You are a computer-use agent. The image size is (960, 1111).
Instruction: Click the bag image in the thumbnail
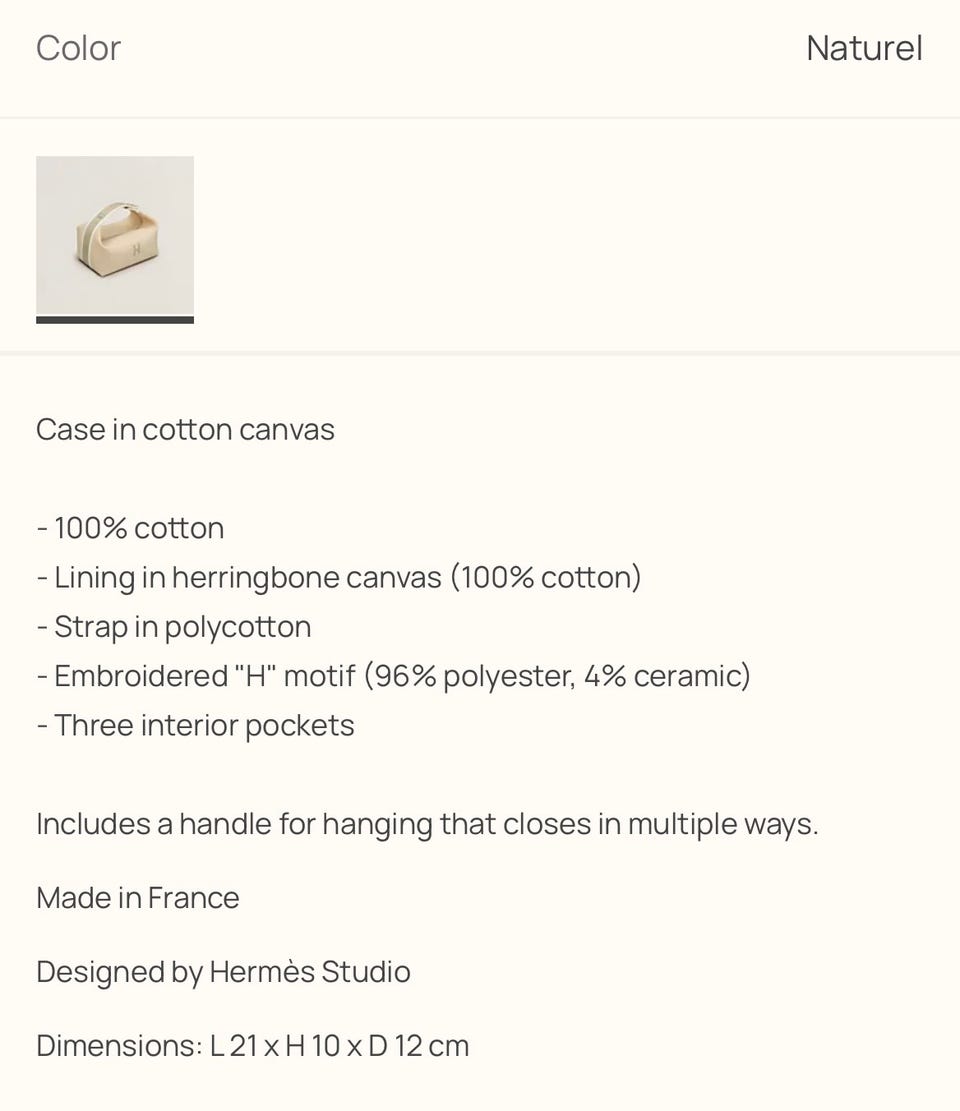[x=117, y=239]
